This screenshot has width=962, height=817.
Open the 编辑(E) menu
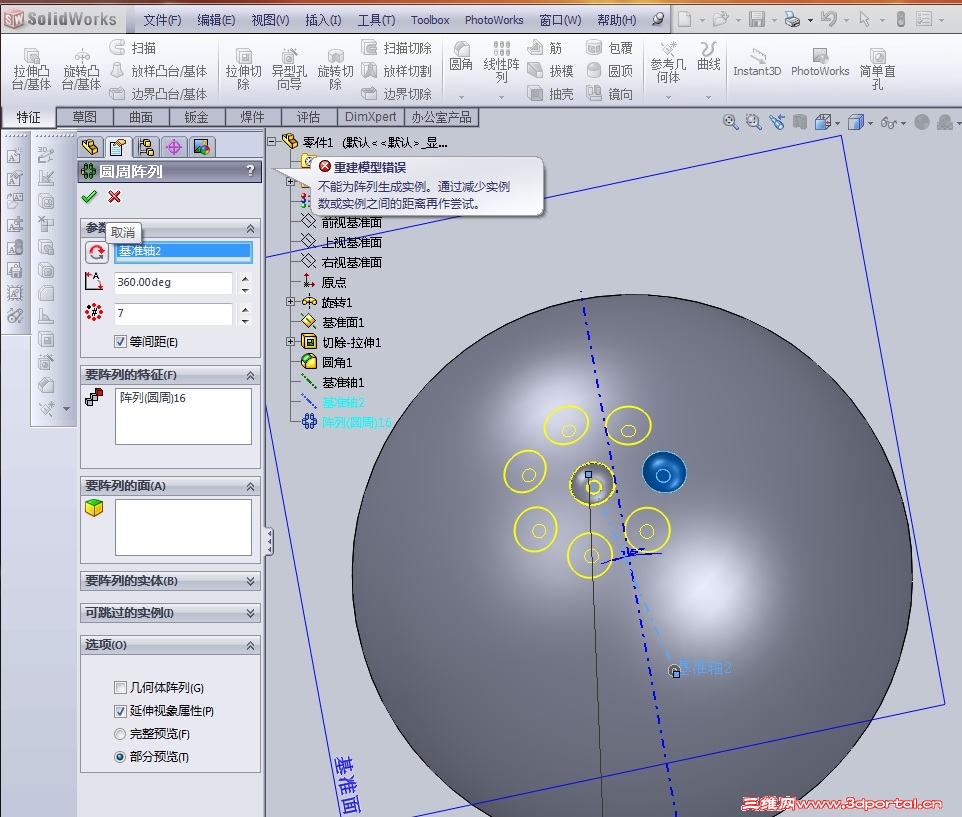(x=216, y=20)
